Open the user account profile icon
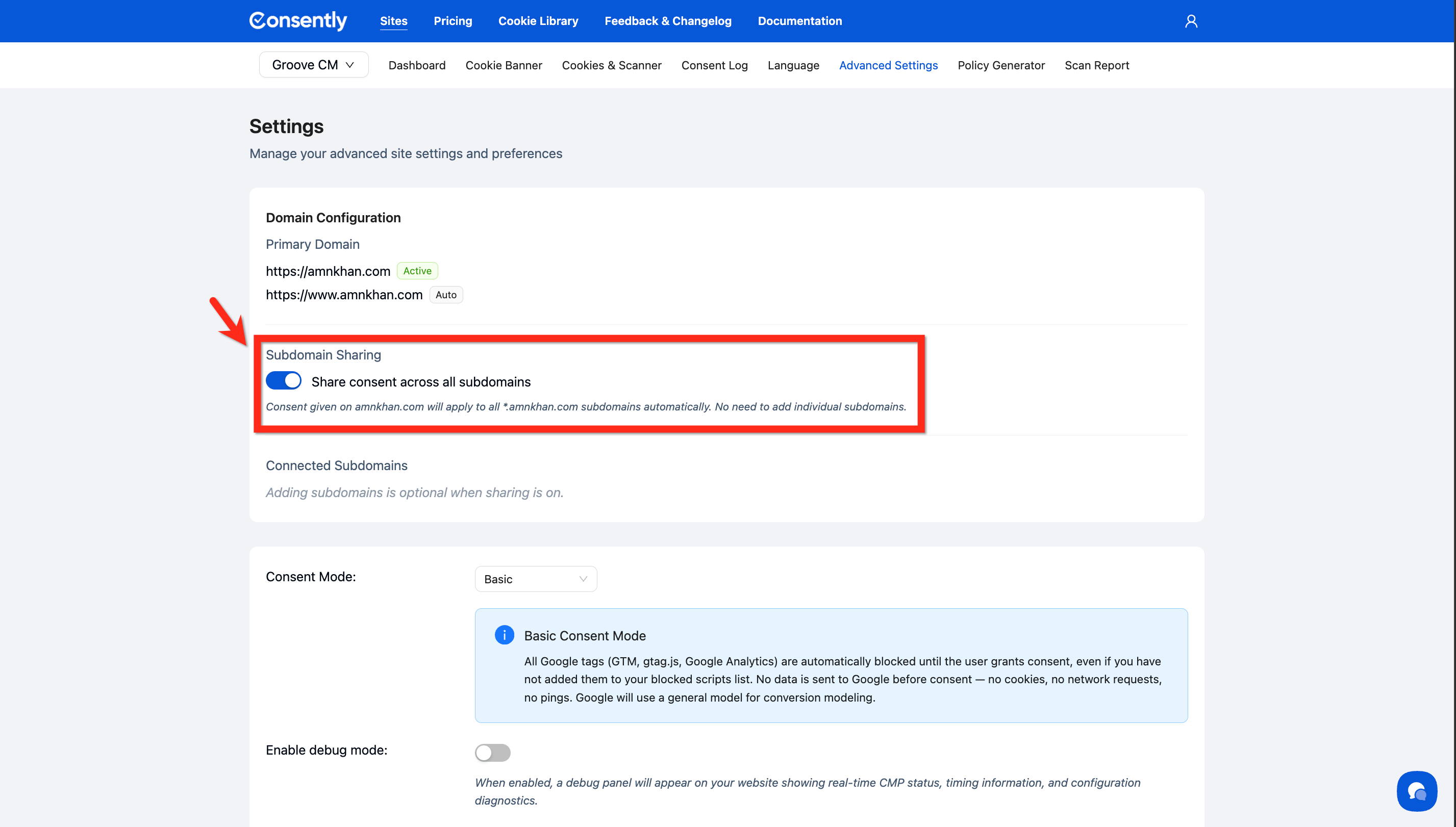Viewport: 1456px width, 827px height. (1191, 21)
